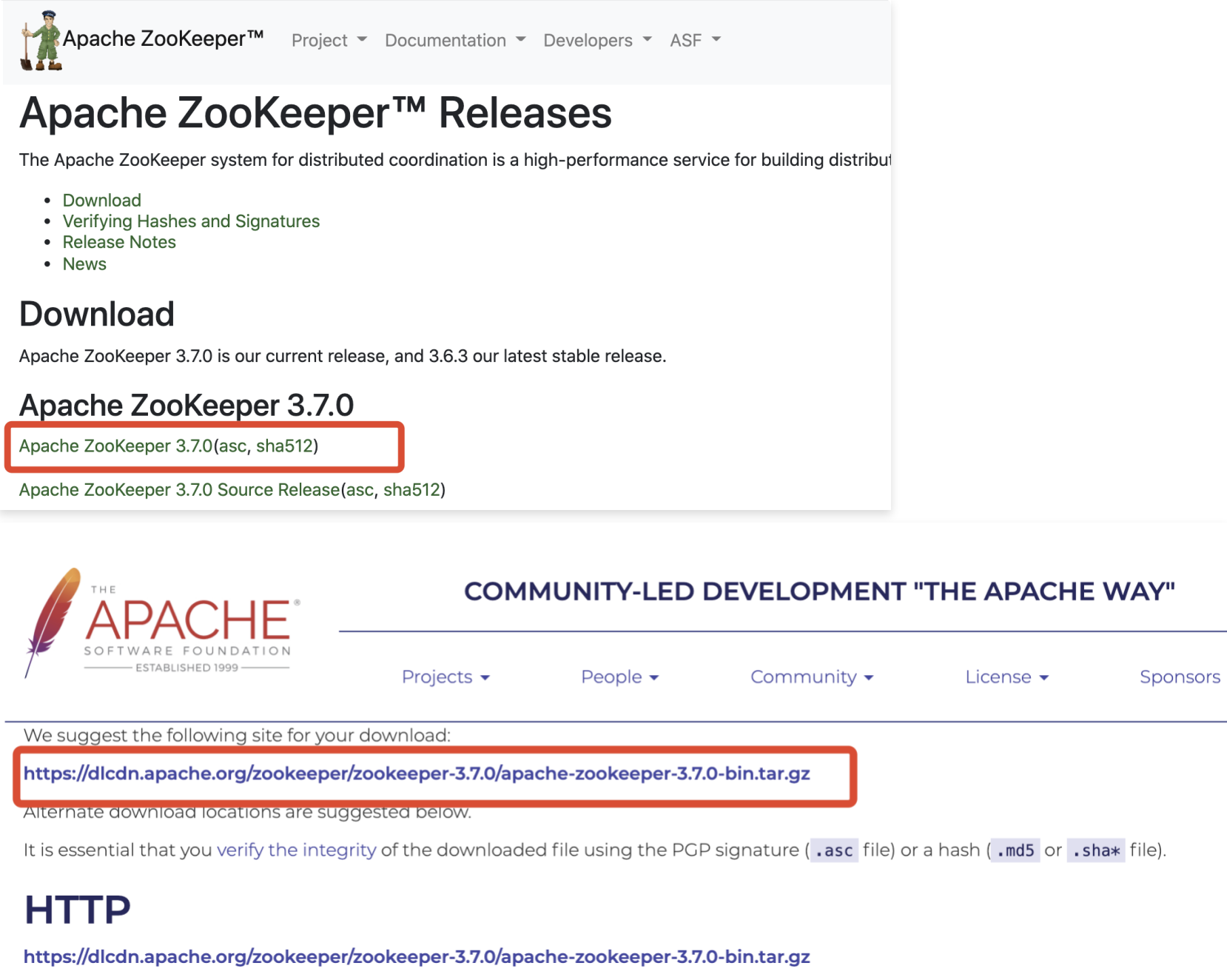Click the '.md5' code label

coord(1015,850)
